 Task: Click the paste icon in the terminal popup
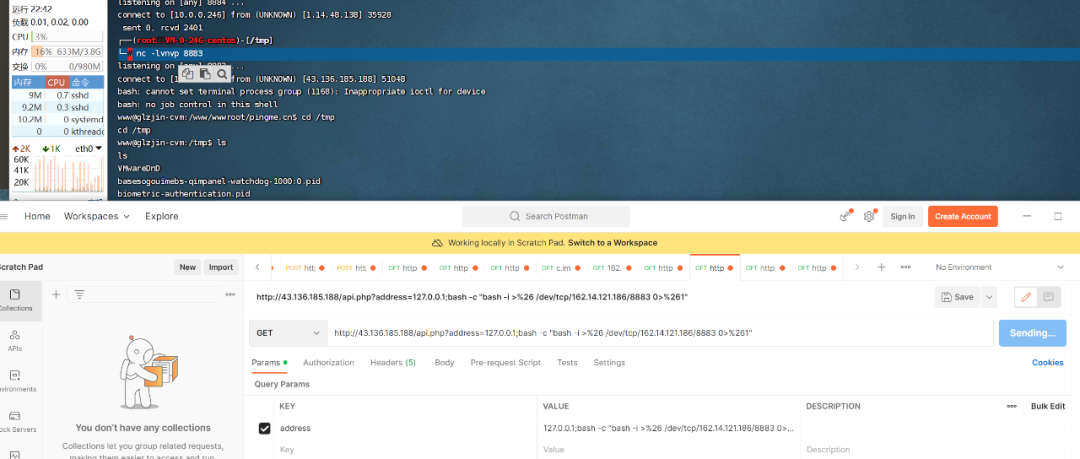205,74
